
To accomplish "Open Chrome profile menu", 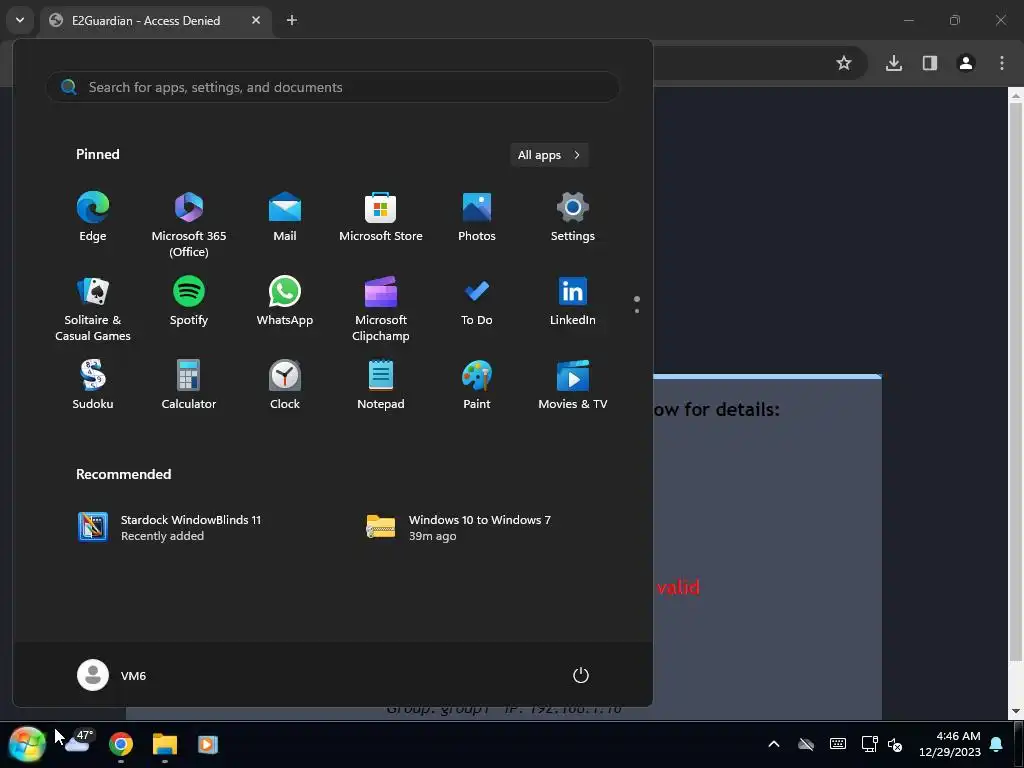I will (966, 63).
